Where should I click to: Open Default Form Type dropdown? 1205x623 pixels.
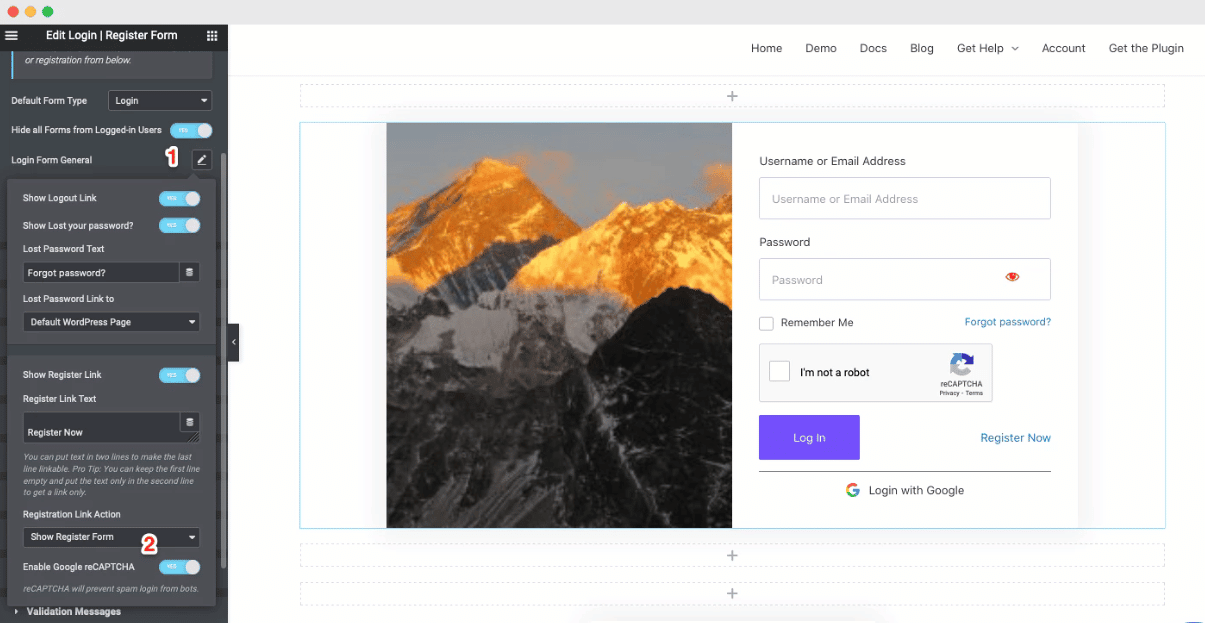tap(160, 101)
